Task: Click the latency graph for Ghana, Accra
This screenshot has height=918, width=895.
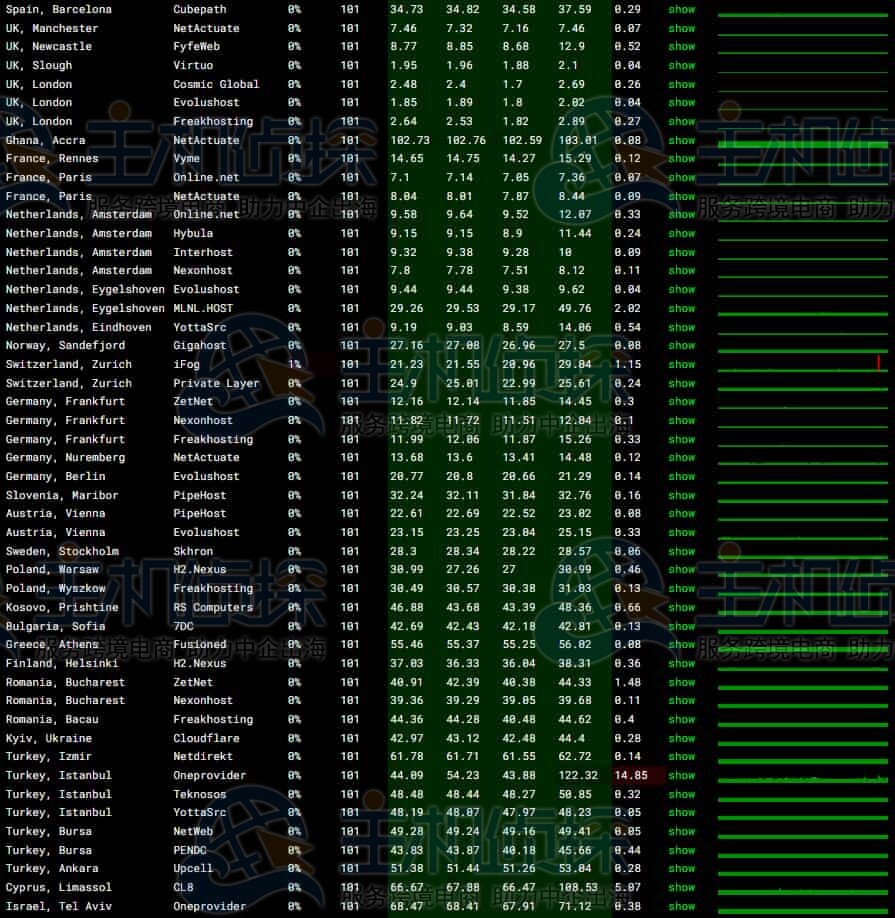Action: coord(803,143)
